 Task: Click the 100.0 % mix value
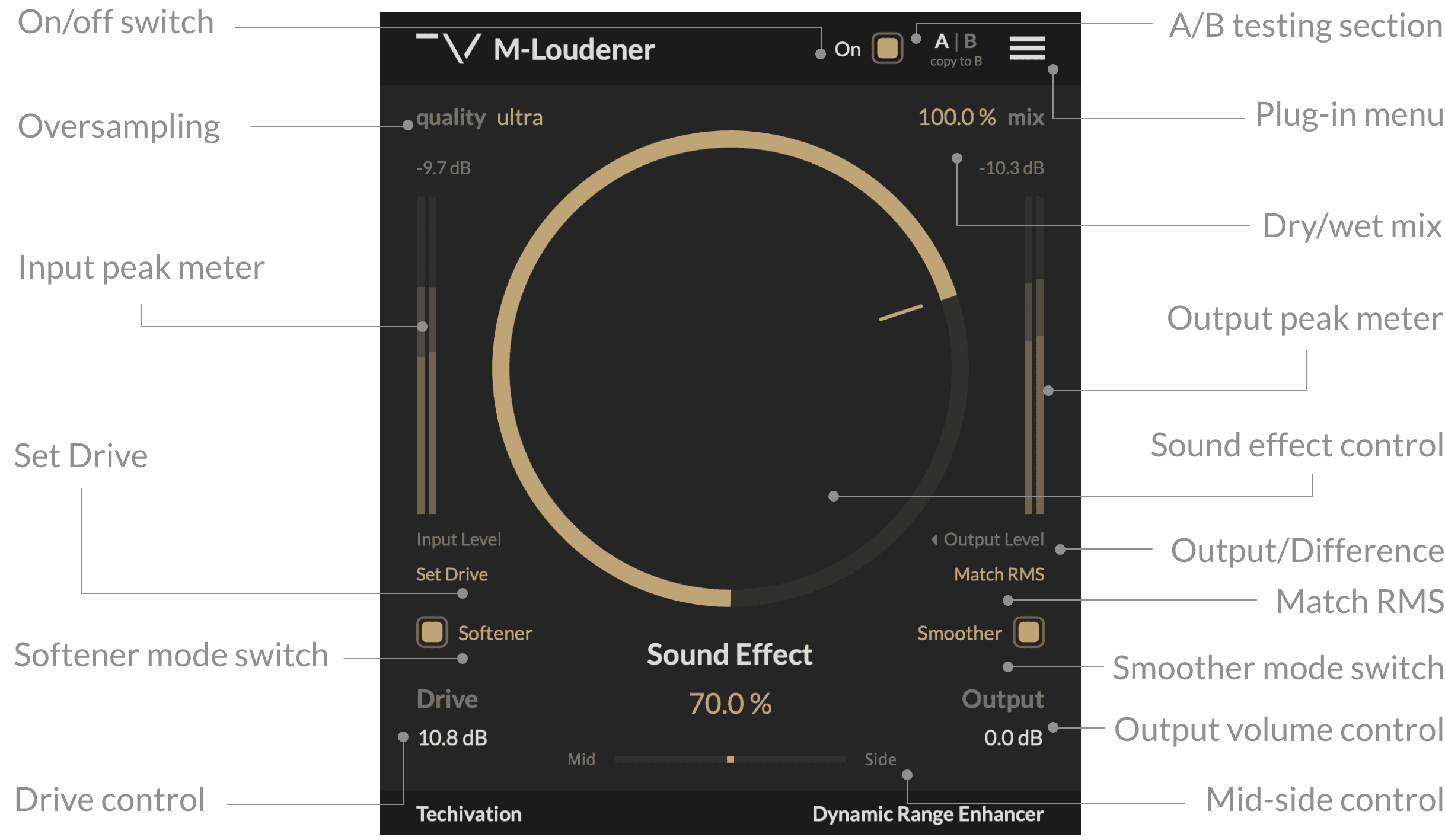pos(957,117)
